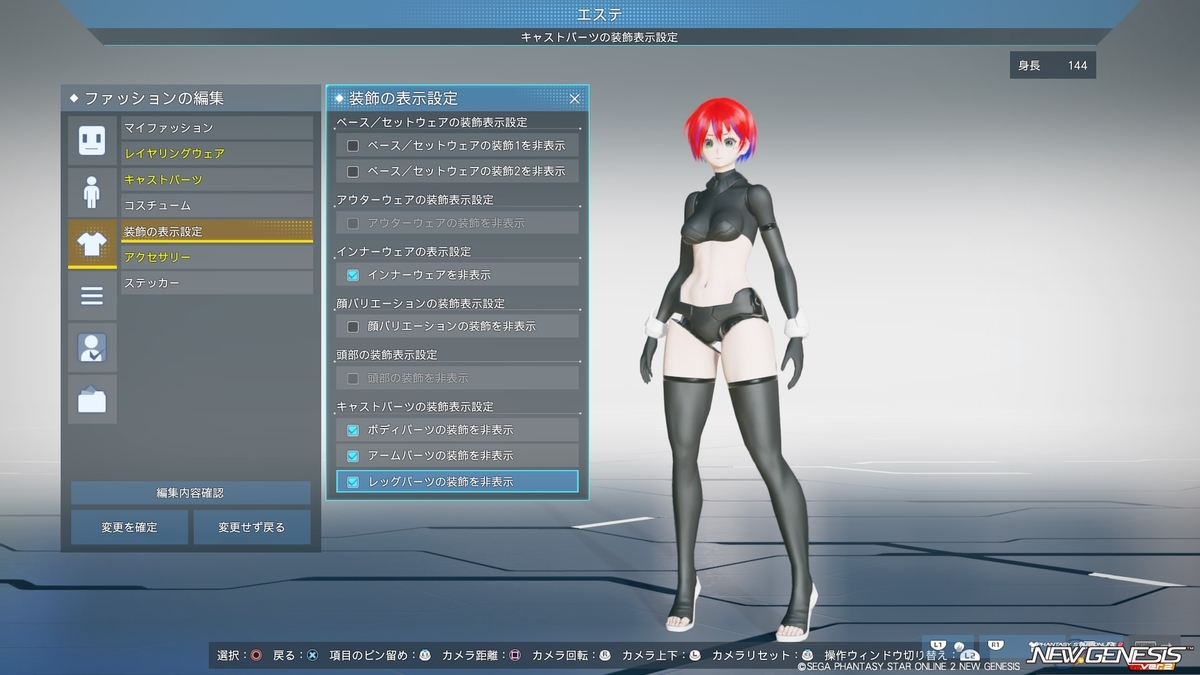Click アウターウェアの装飾表示設定 section header

coord(415,200)
